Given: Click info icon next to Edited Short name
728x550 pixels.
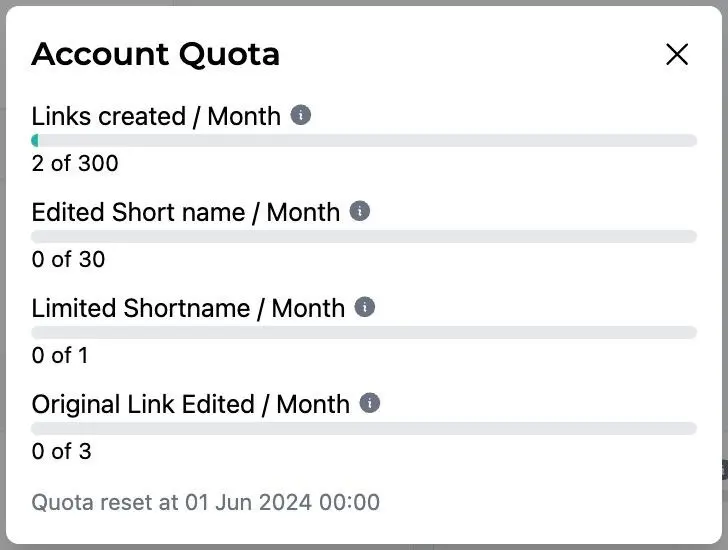Looking at the screenshot, I should coord(360,211).
